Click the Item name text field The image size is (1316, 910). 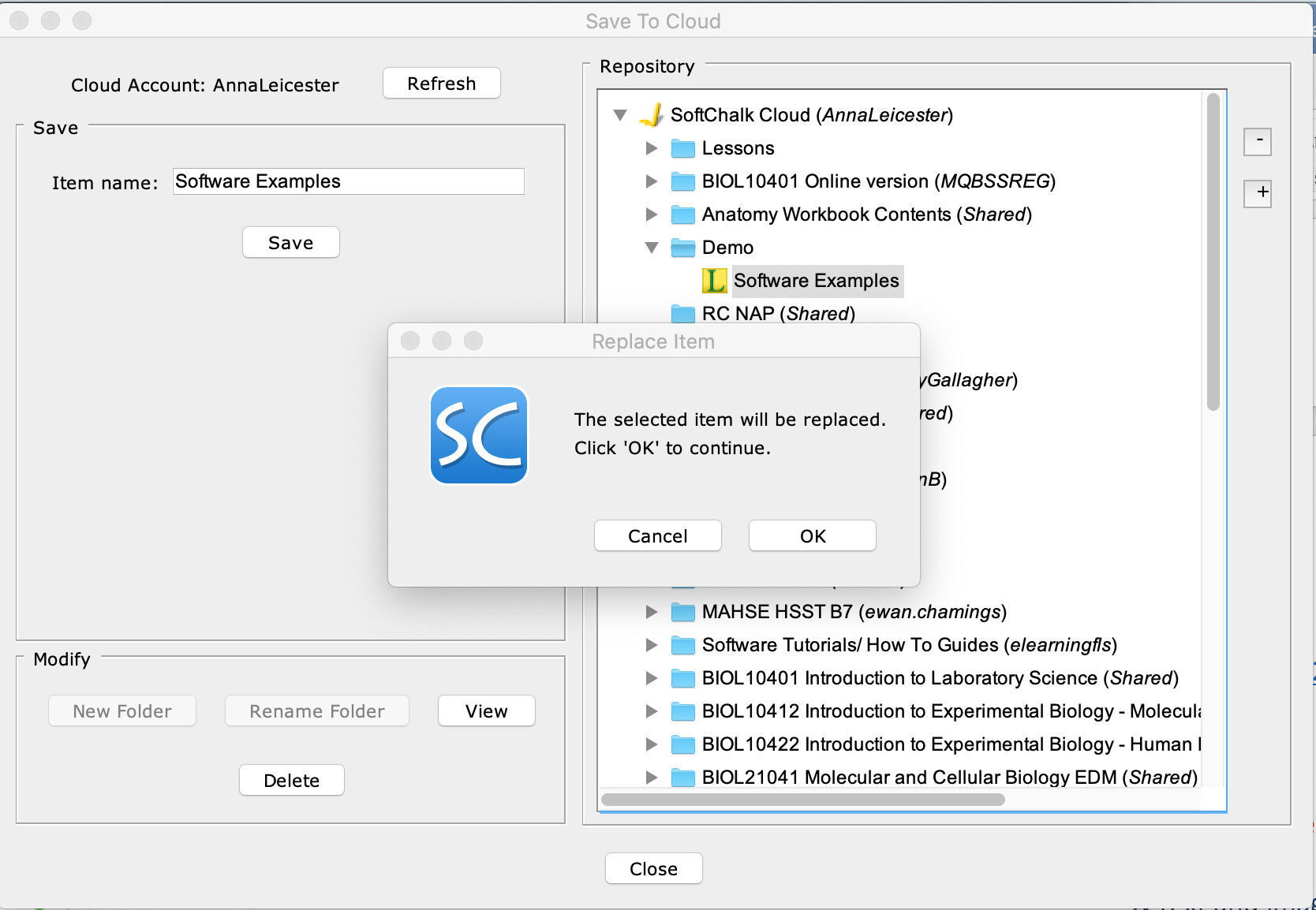pos(348,181)
